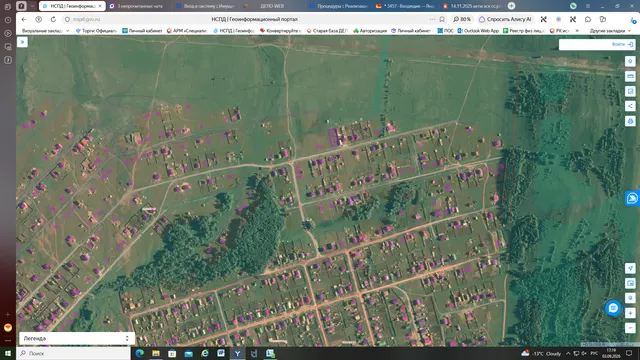Open Визуальные закладки bookmark dropdown
Image resolution: width=640 pixels, height=360 pixels.
click(45, 31)
